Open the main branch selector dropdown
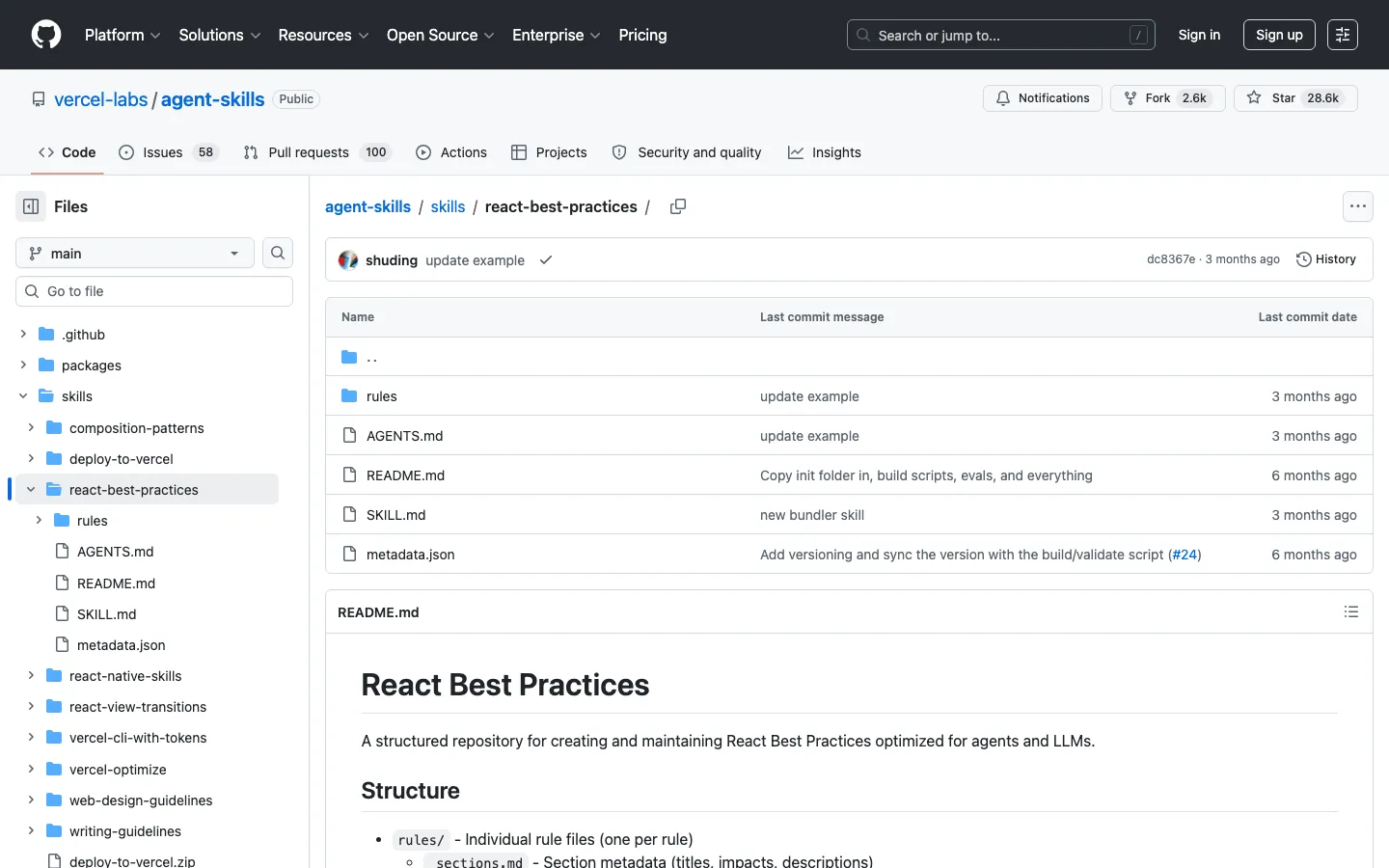The width and height of the screenshot is (1389, 868). tap(135, 253)
